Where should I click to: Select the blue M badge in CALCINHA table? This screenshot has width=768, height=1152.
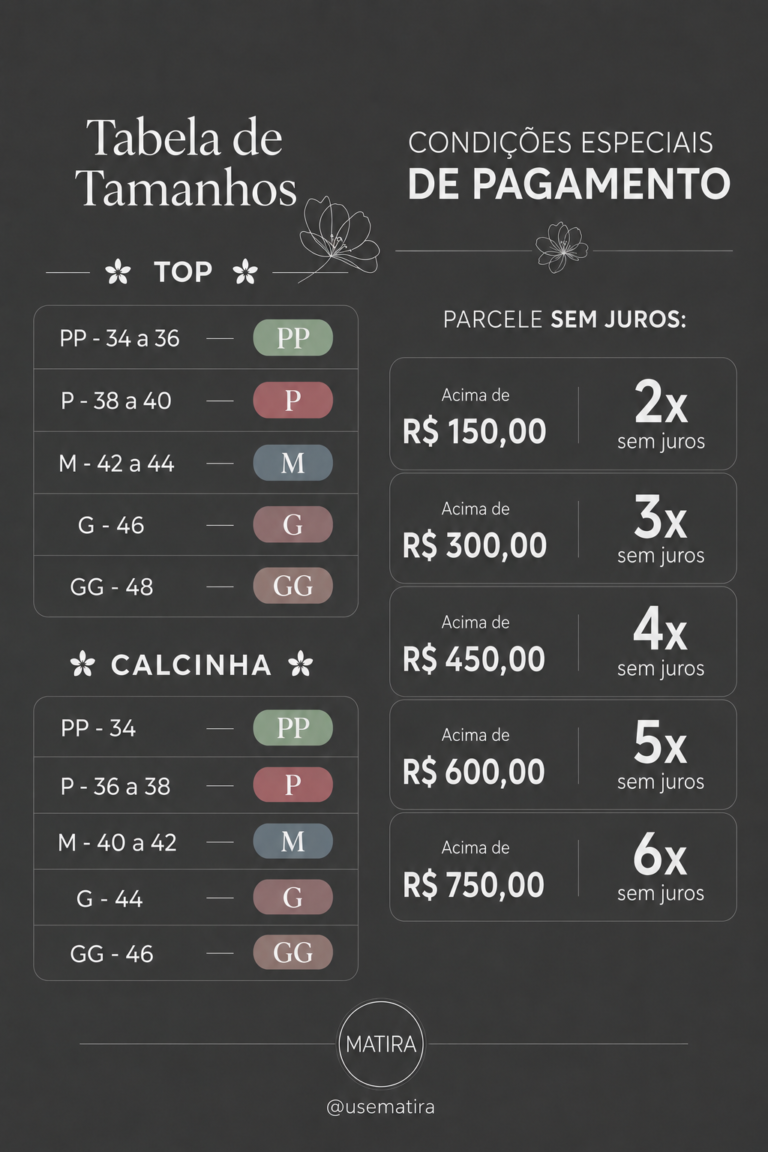(x=293, y=841)
